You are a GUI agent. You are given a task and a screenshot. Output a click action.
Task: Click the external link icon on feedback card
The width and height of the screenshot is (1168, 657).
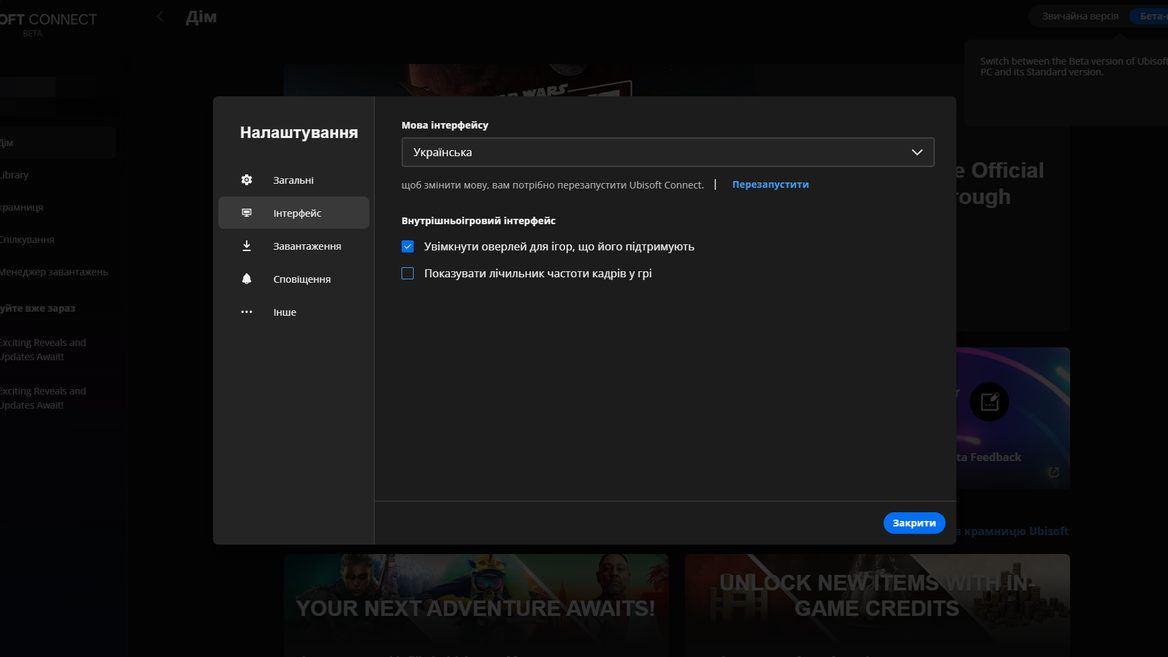[1053, 473]
